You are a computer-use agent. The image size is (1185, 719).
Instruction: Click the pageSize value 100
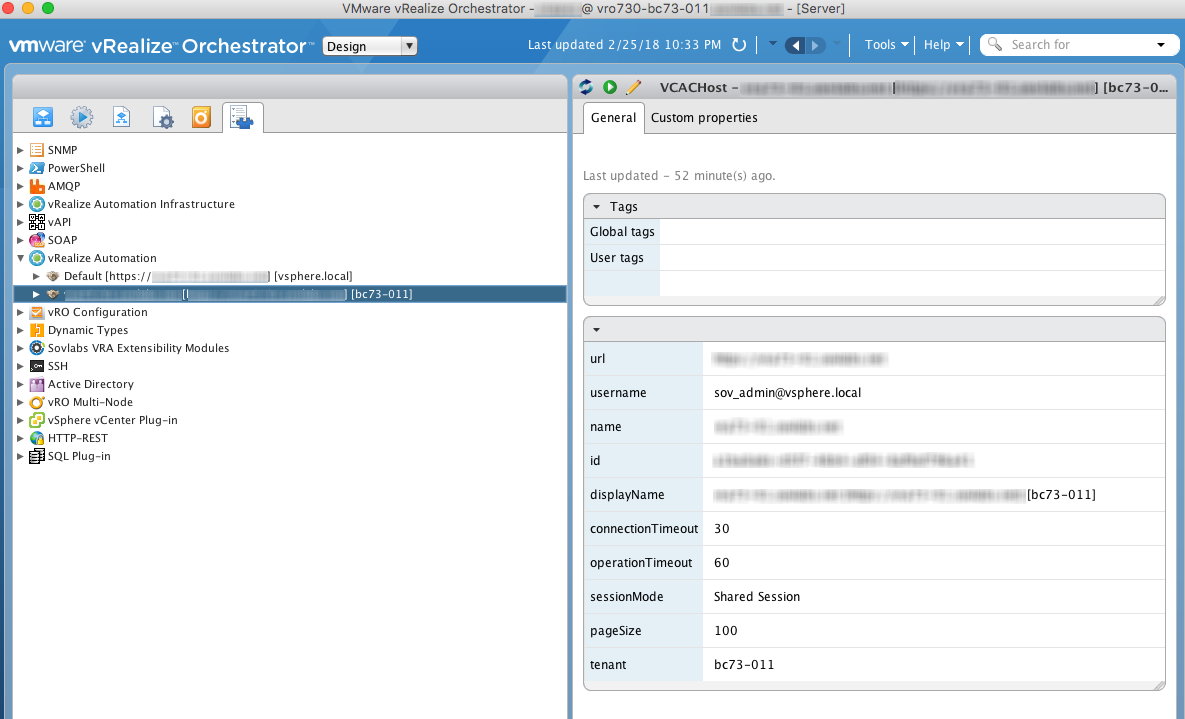click(x=726, y=631)
